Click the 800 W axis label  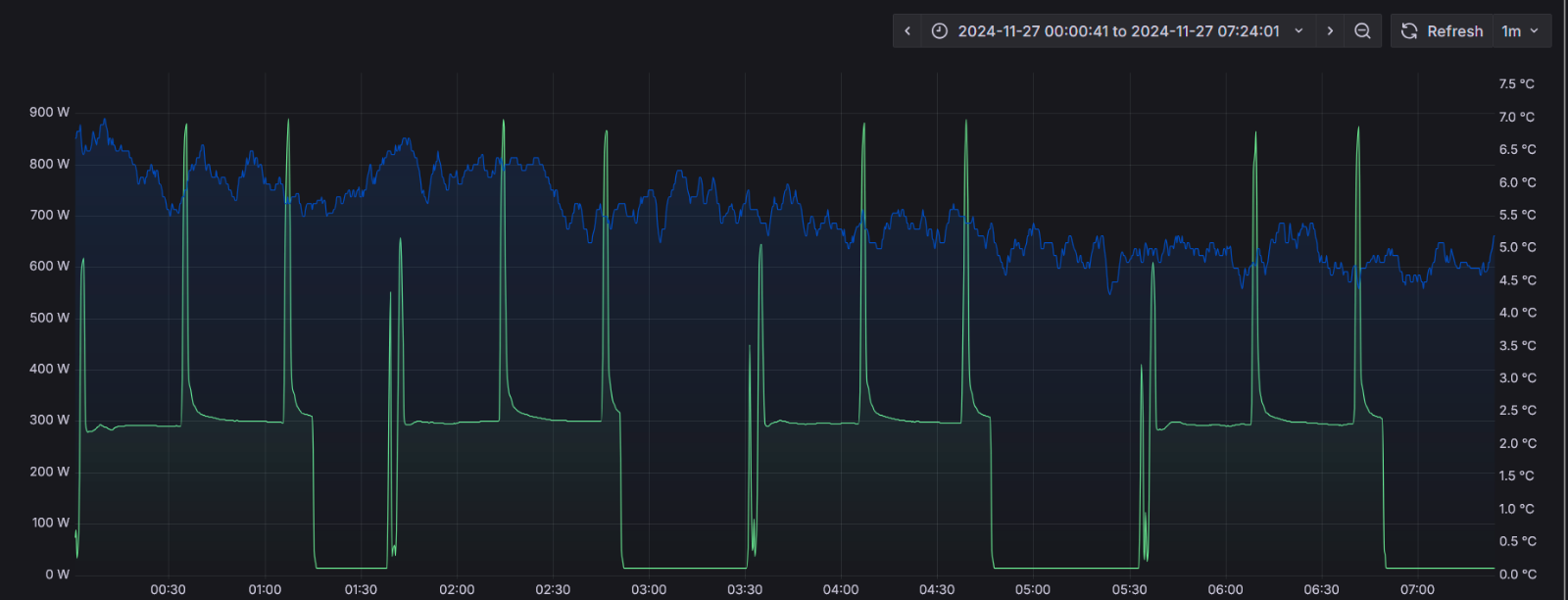pos(49,164)
